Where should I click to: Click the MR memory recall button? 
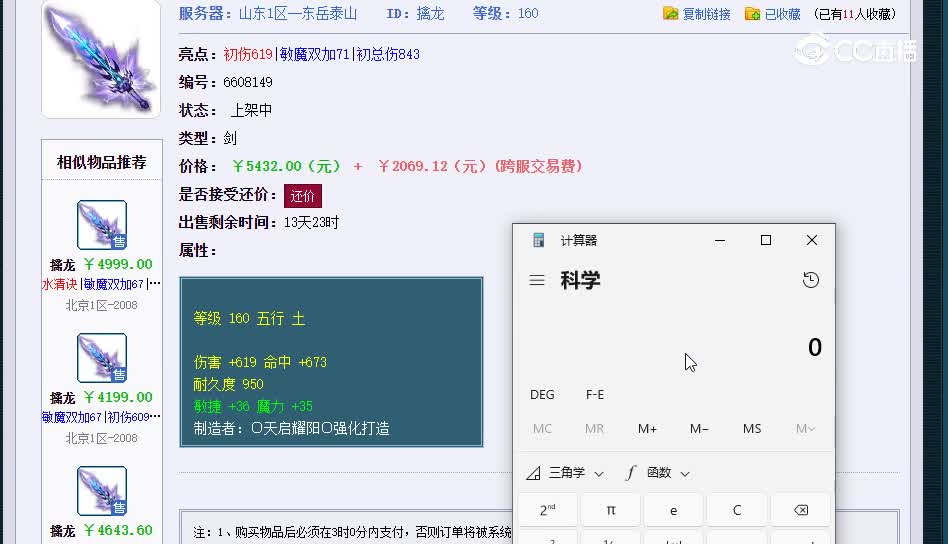pos(594,429)
